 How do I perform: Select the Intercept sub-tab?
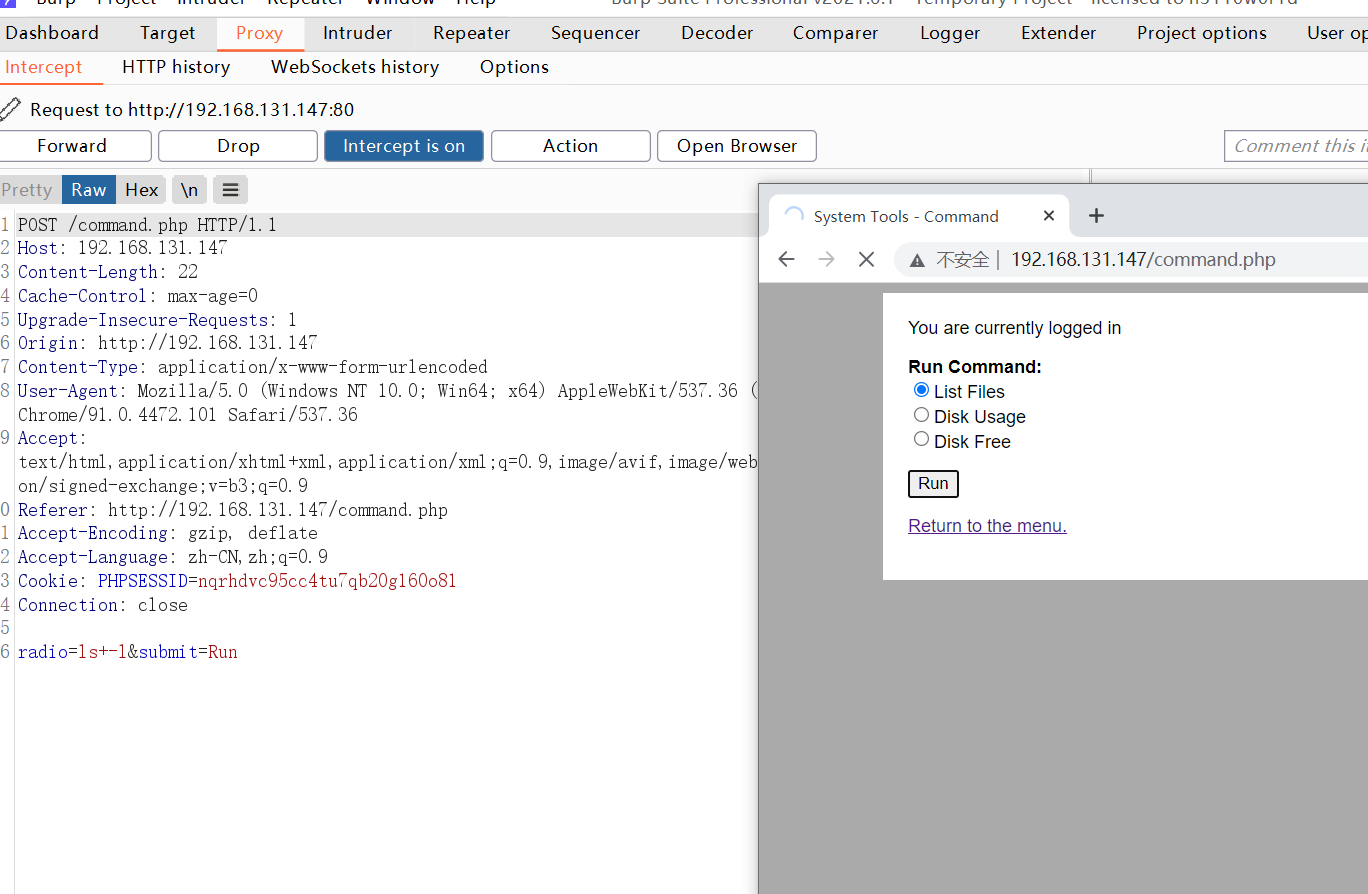[44, 67]
